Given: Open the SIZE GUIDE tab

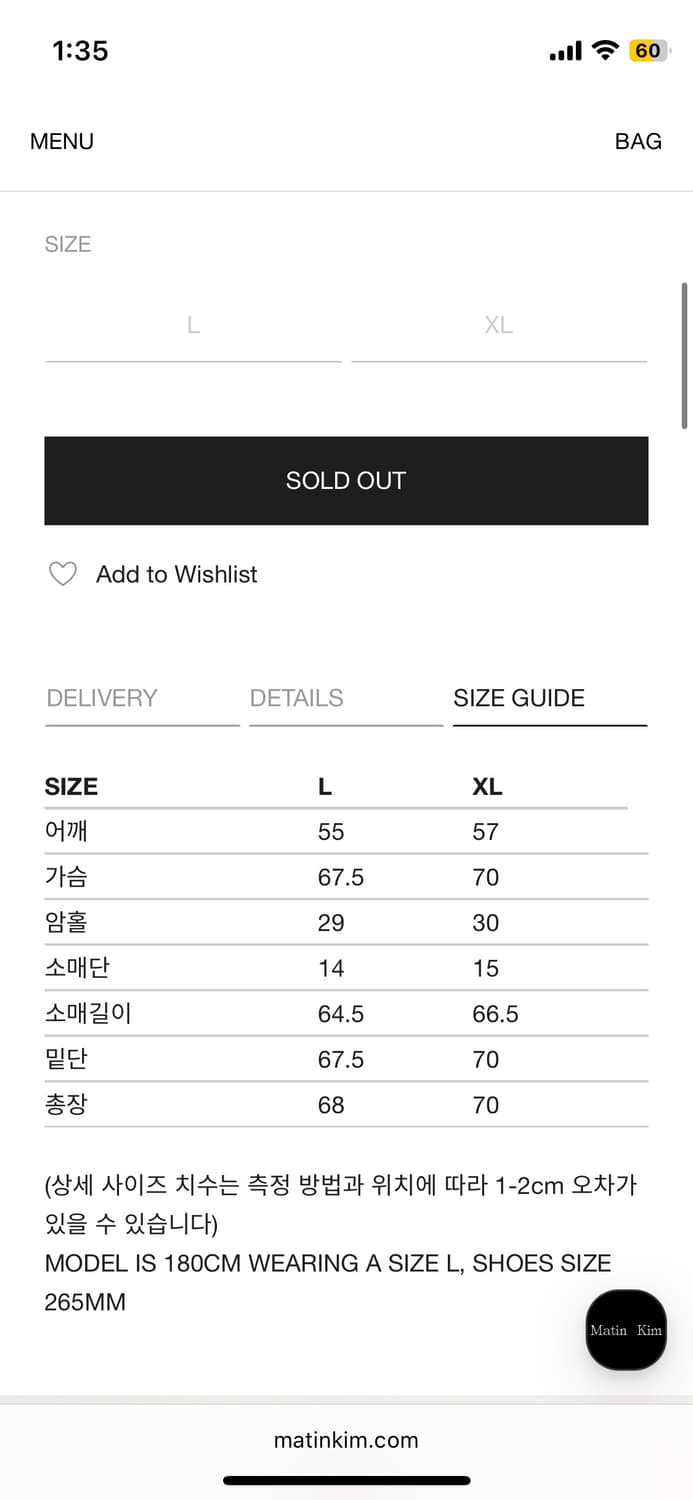Looking at the screenshot, I should (519, 698).
